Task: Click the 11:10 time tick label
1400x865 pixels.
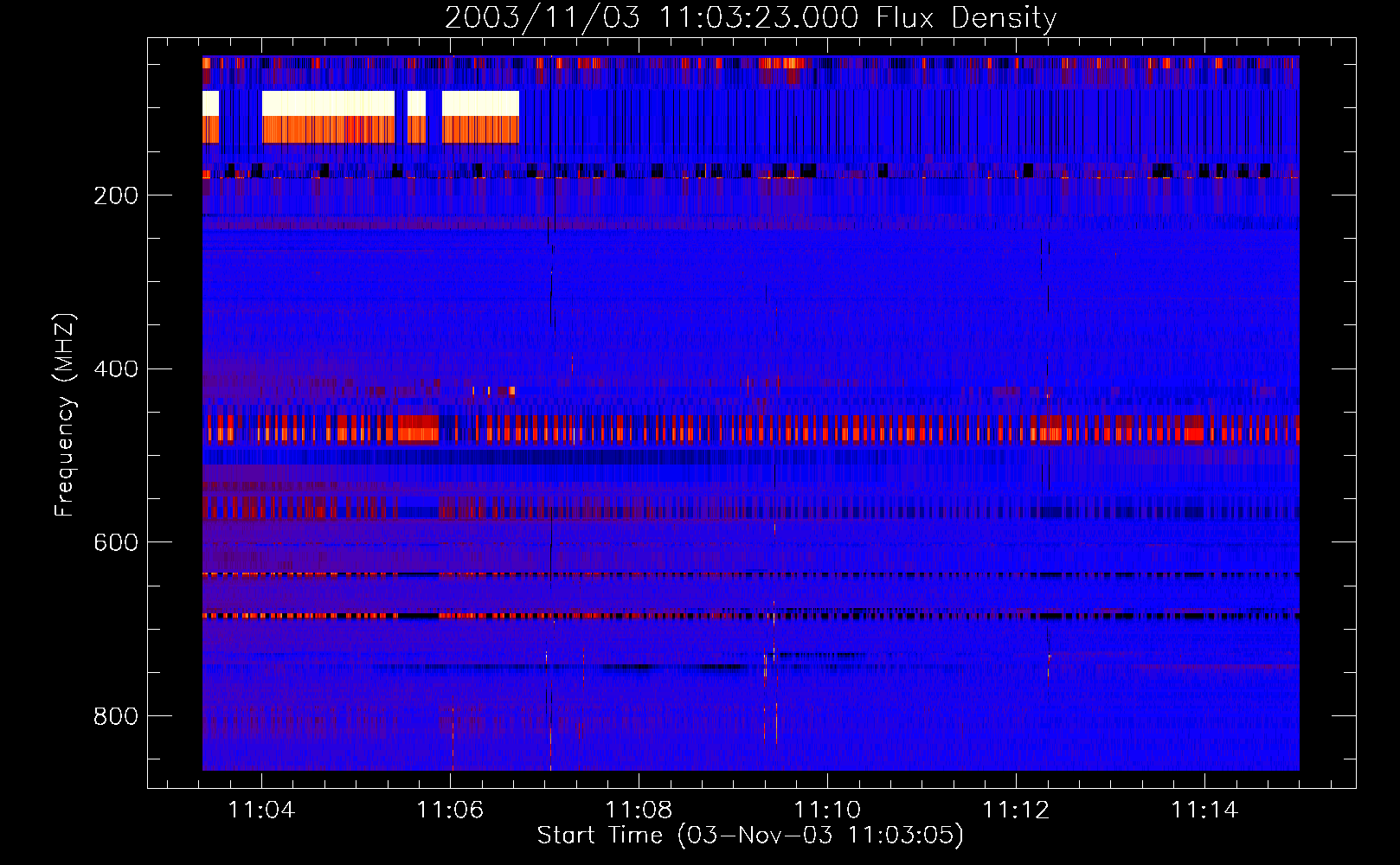Action: tap(827, 810)
